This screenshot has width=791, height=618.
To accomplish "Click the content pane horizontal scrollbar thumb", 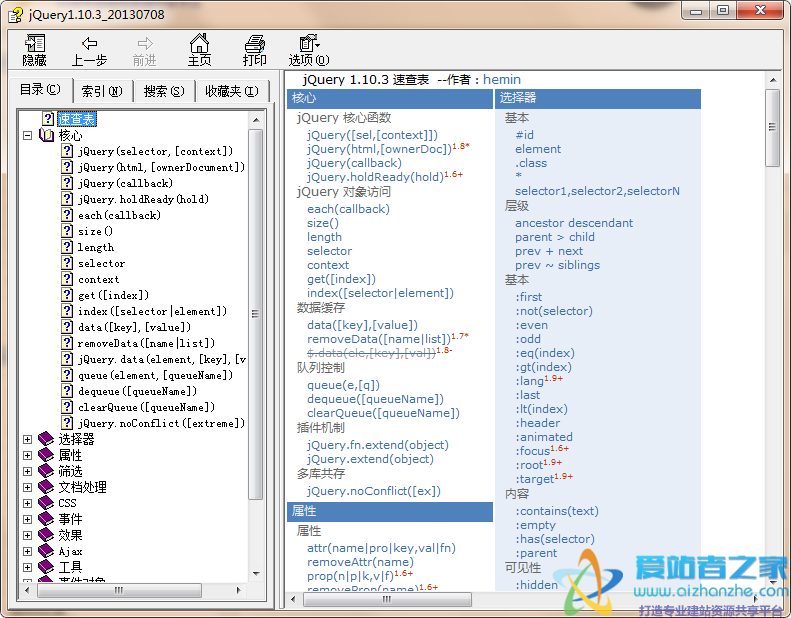I will pyautogui.click(x=387, y=599).
